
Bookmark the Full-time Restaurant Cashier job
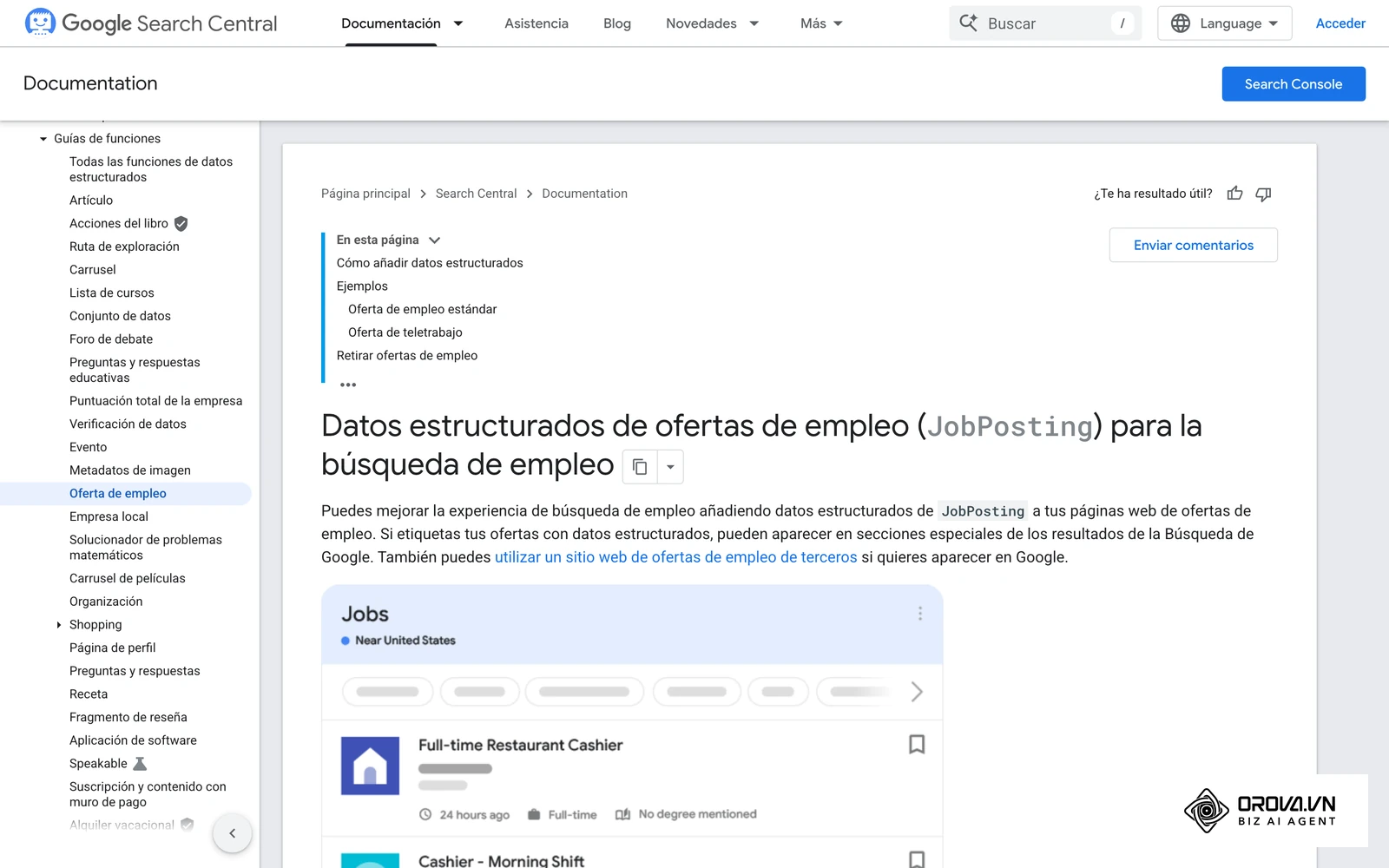pyautogui.click(x=917, y=745)
